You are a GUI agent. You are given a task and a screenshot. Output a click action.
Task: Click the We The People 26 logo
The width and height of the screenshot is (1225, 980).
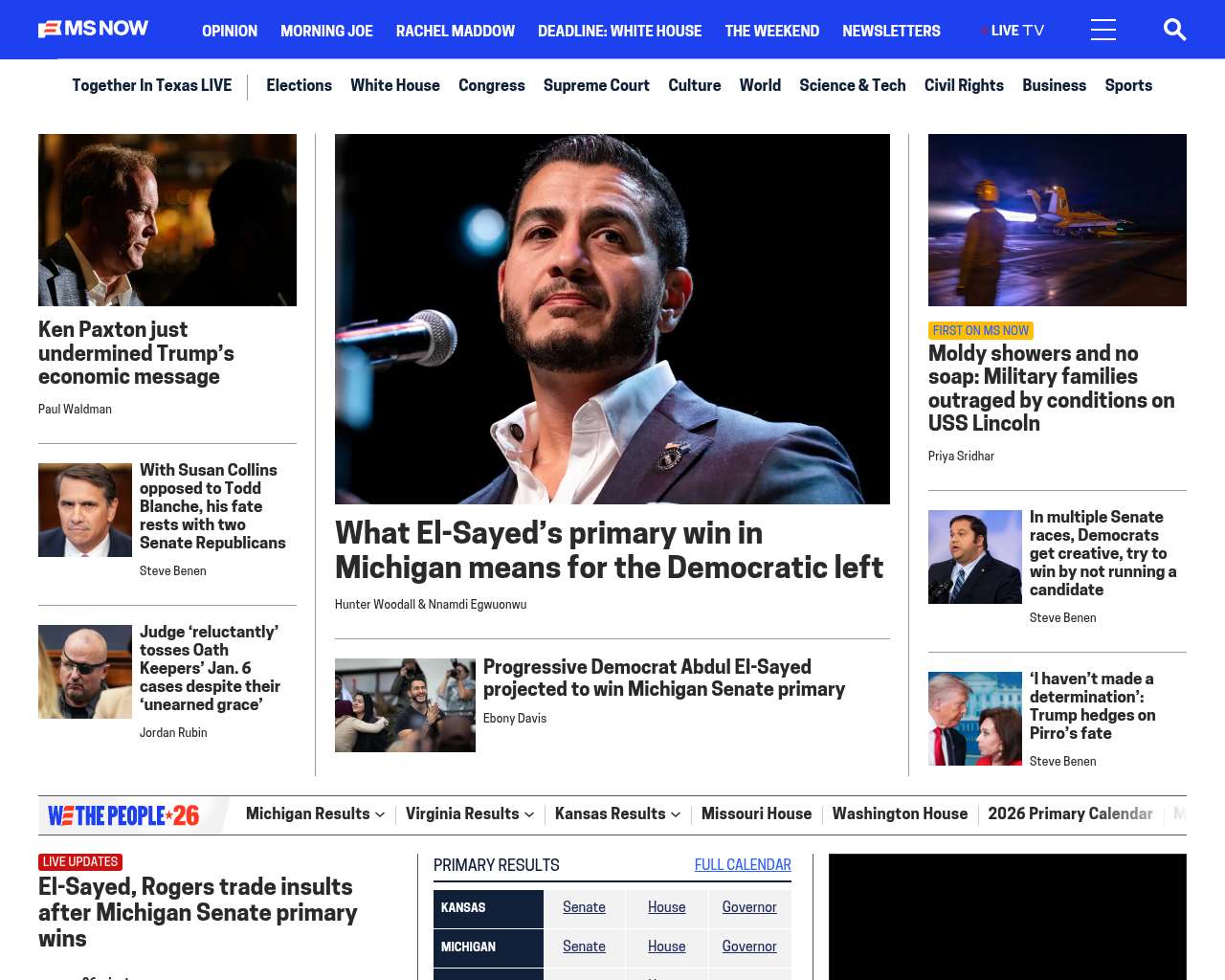point(123,815)
